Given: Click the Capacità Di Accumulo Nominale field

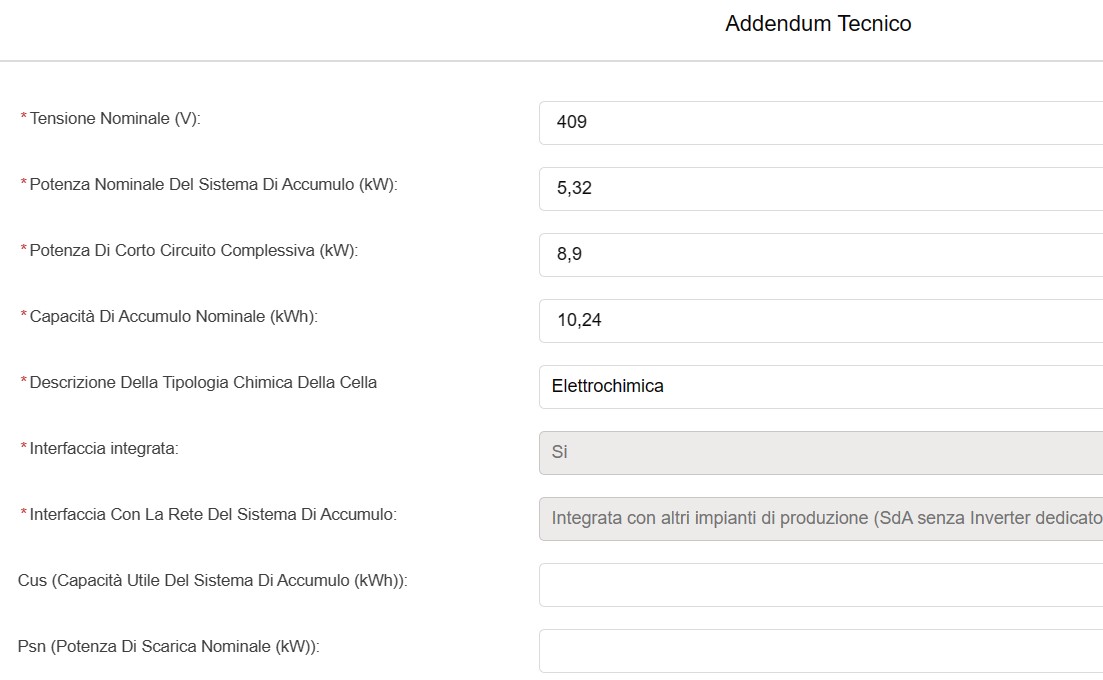Looking at the screenshot, I should [820, 320].
